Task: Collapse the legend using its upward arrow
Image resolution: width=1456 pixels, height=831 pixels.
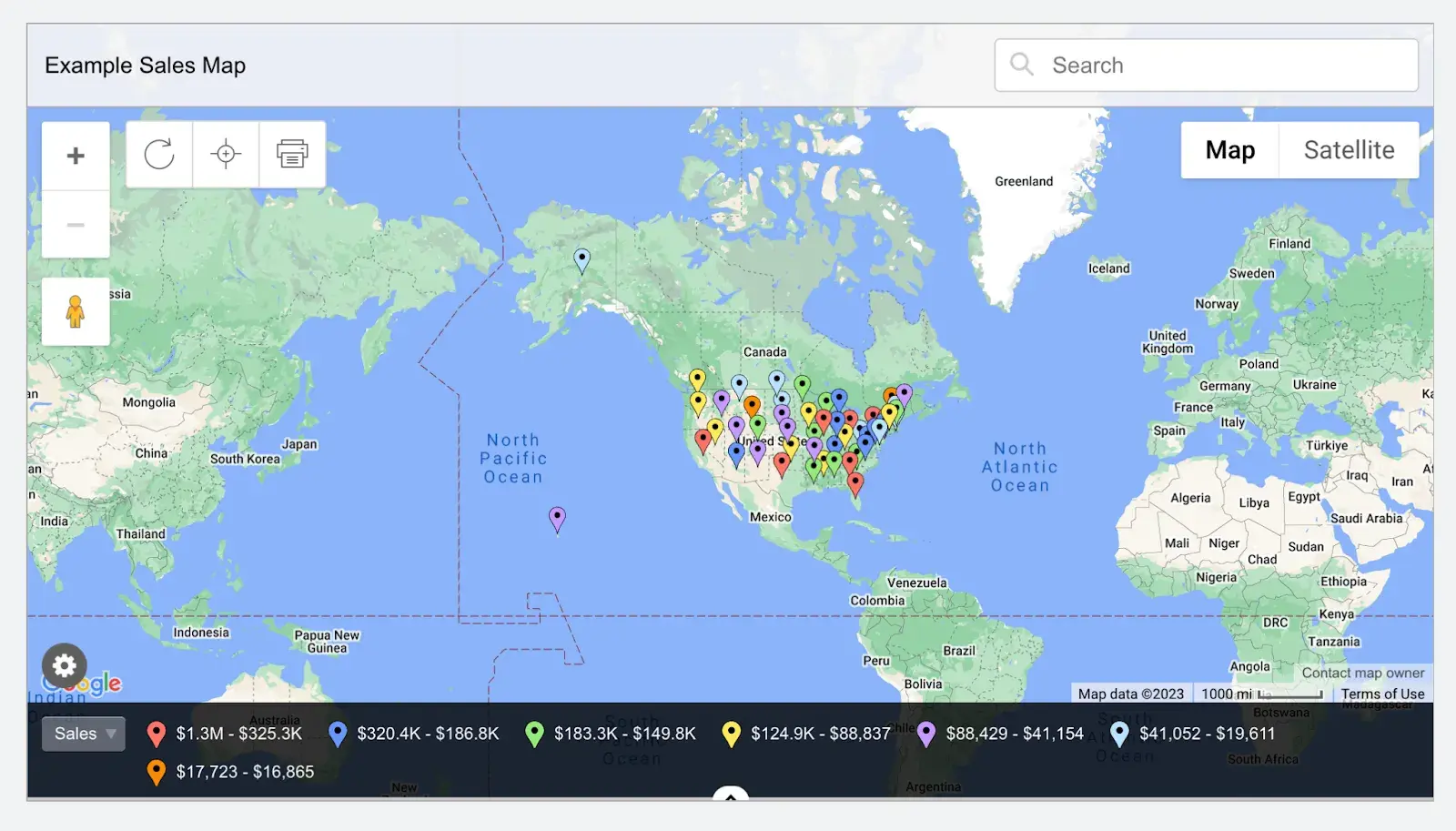Action: tap(730, 795)
